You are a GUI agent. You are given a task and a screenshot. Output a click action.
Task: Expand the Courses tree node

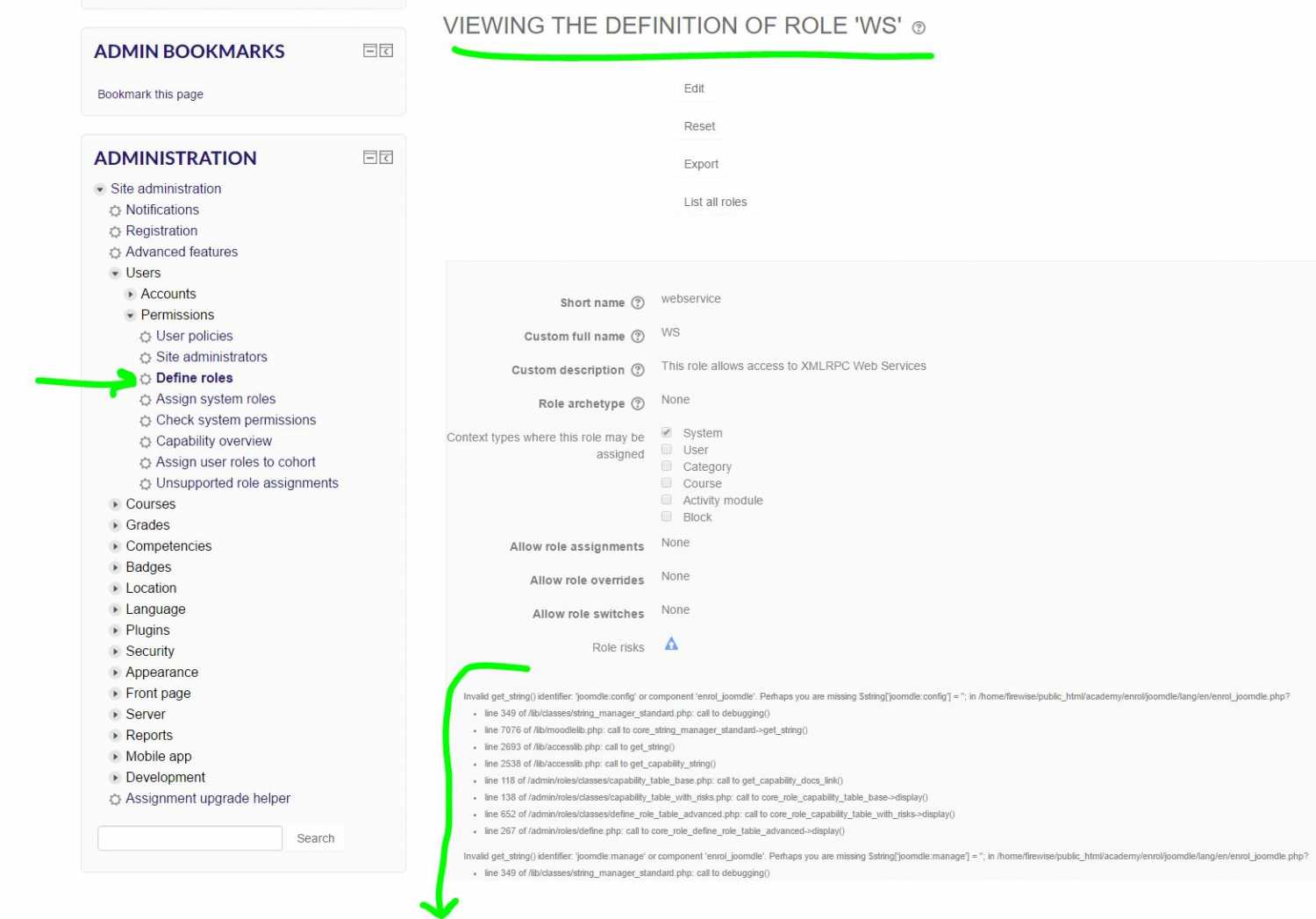pos(115,504)
